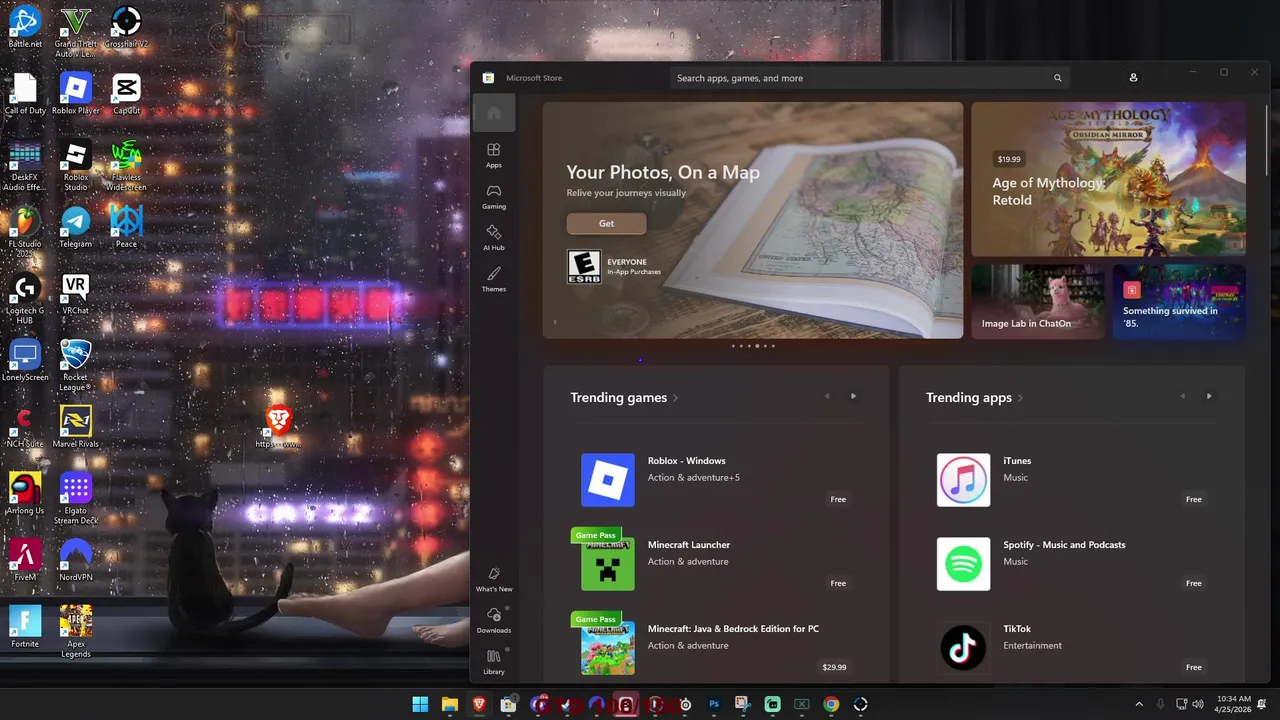This screenshot has height=720, width=1280.
Task: Select the Among Us desktop icon
Action: pyautogui.click(x=25, y=494)
